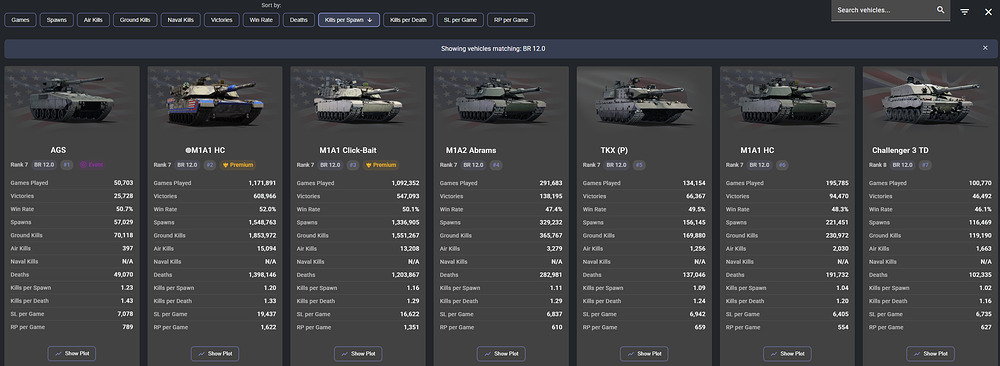Select the M1A1 Click-Bait title

(x=348, y=150)
